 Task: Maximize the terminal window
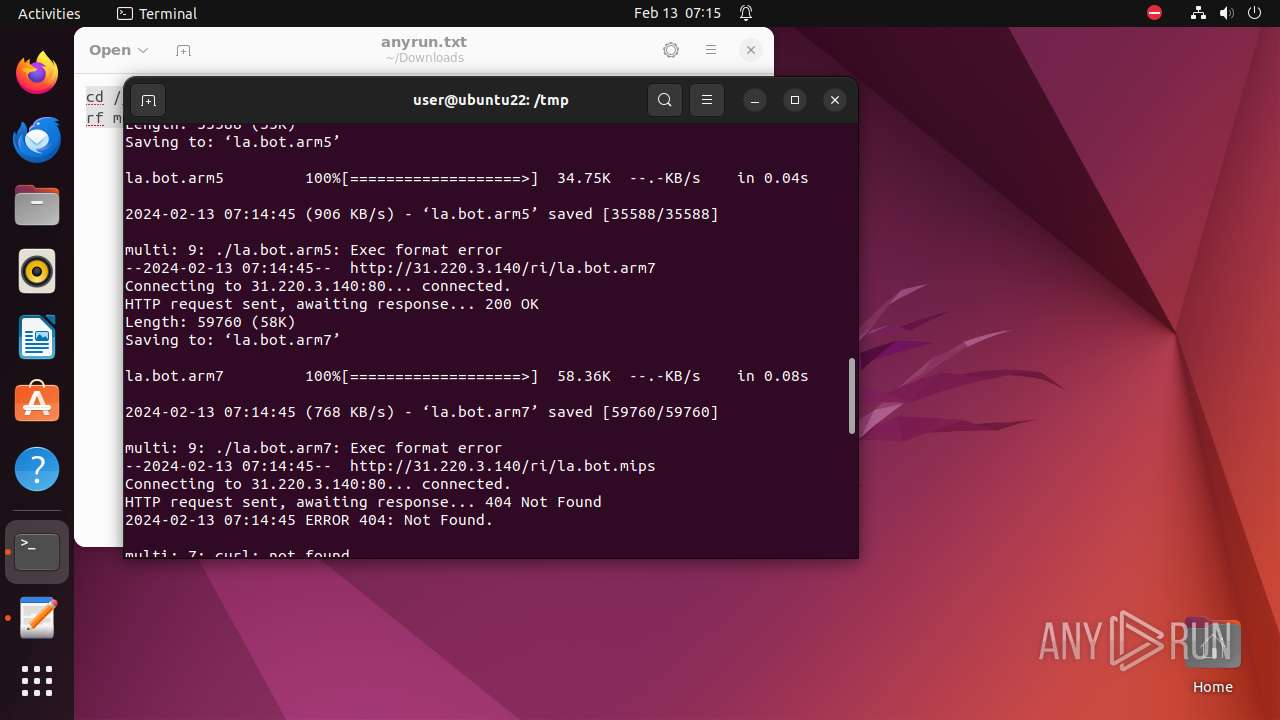click(x=795, y=100)
